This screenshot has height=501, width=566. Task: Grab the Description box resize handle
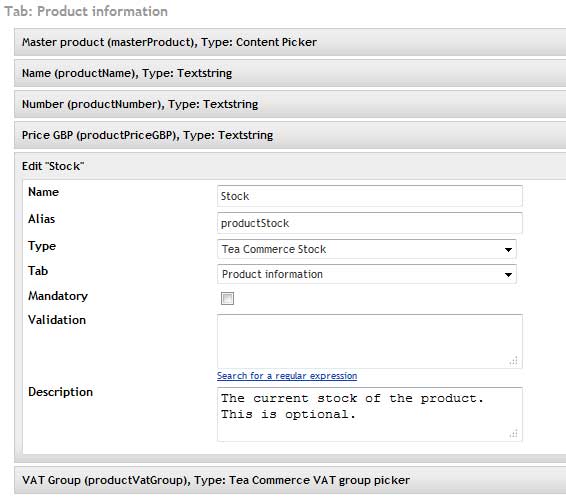pos(514,434)
